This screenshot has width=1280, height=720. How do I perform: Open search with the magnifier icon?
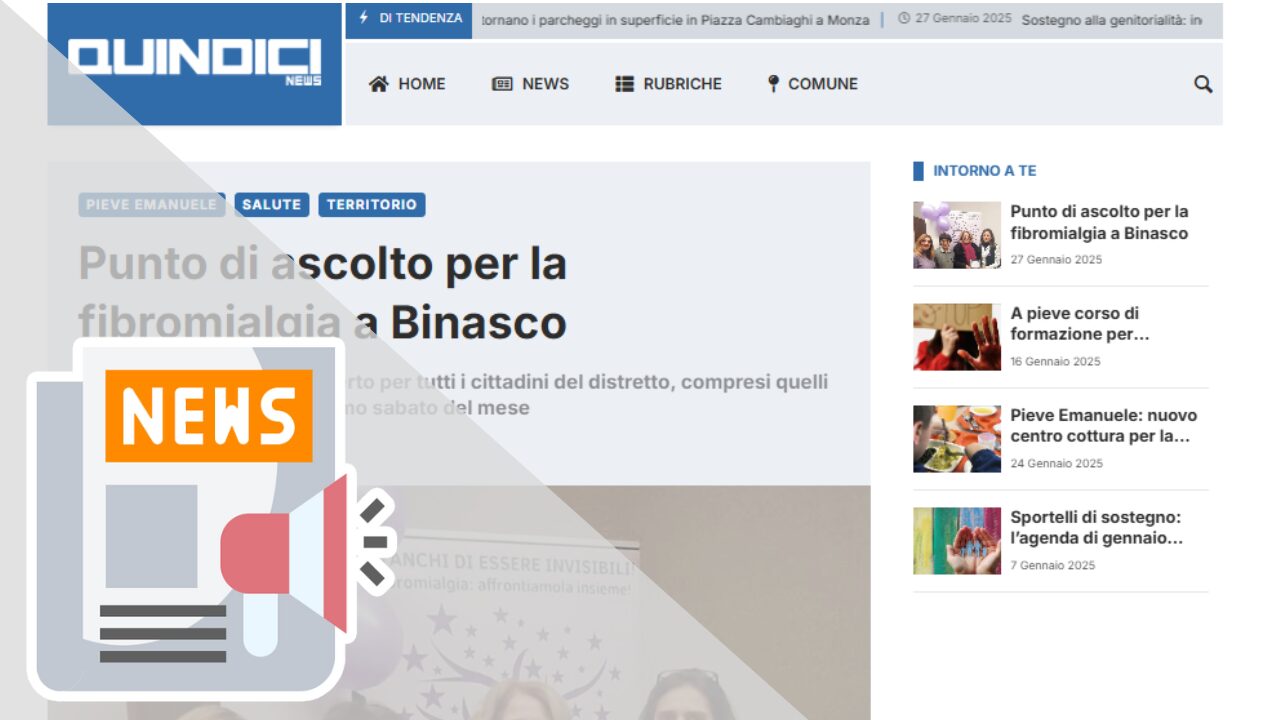pyautogui.click(x=1203, y=84)
